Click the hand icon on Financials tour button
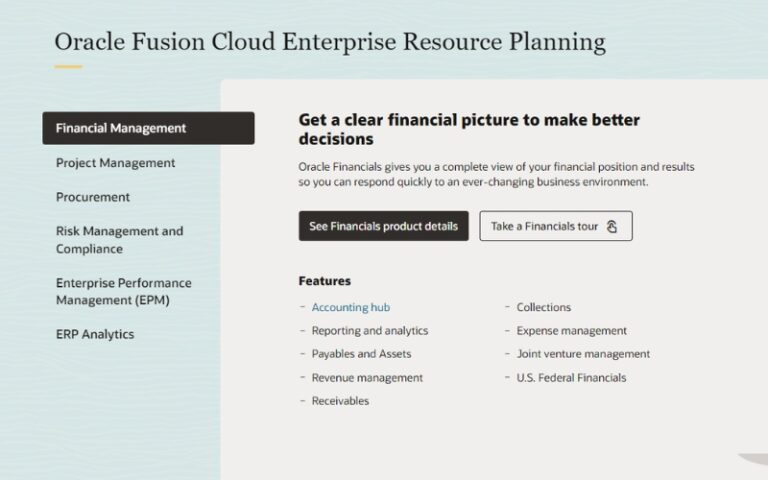Screen dimensions: 768x480 (x=612, y=226)
